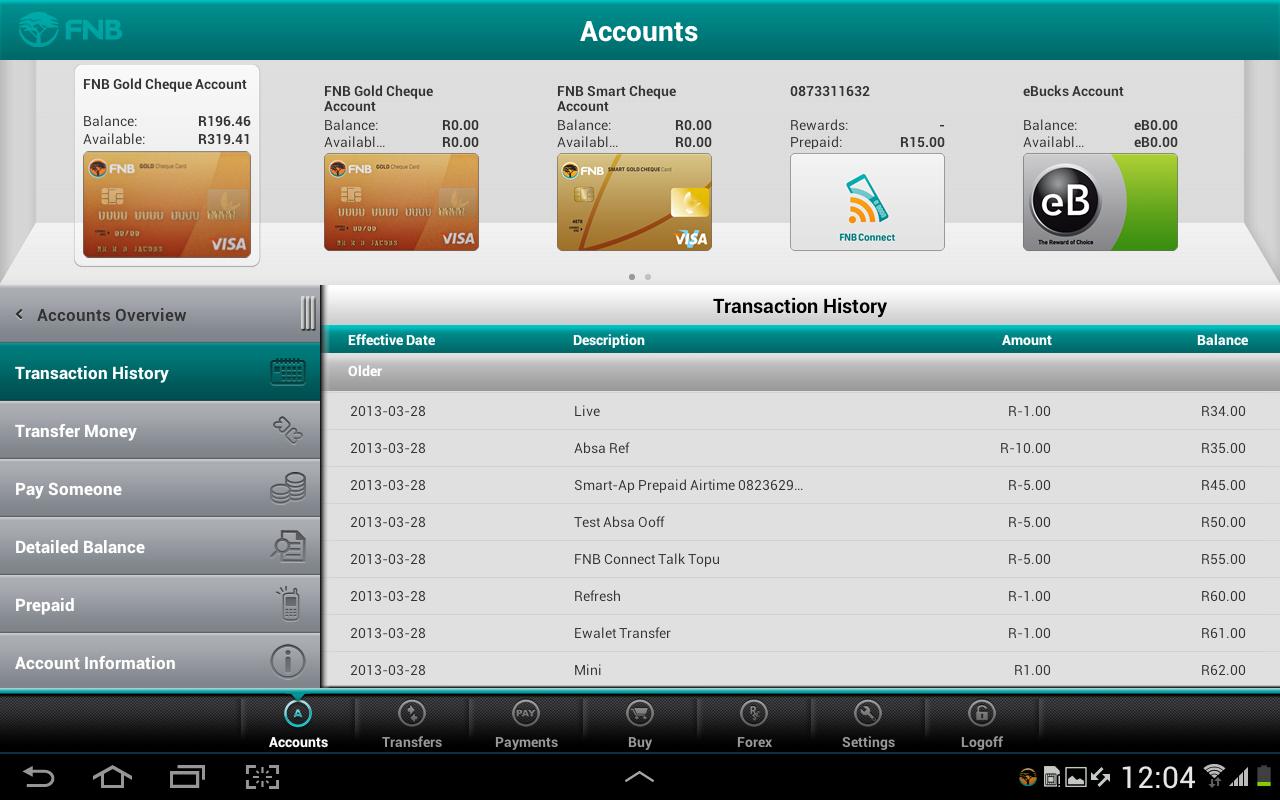
Task: Open Android recent apps
Action: [187, 777]
